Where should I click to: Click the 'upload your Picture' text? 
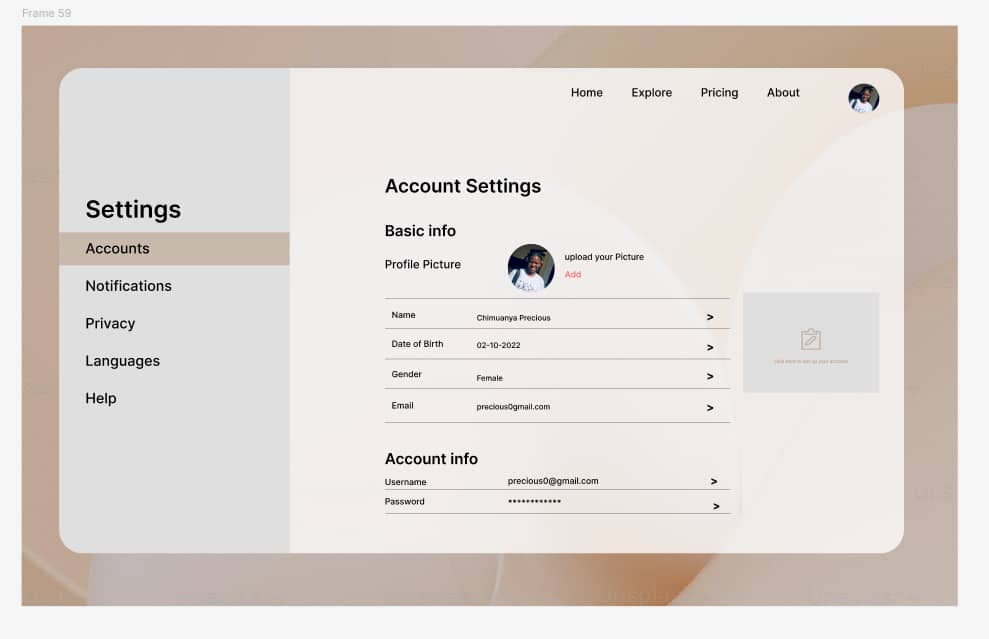604,257
